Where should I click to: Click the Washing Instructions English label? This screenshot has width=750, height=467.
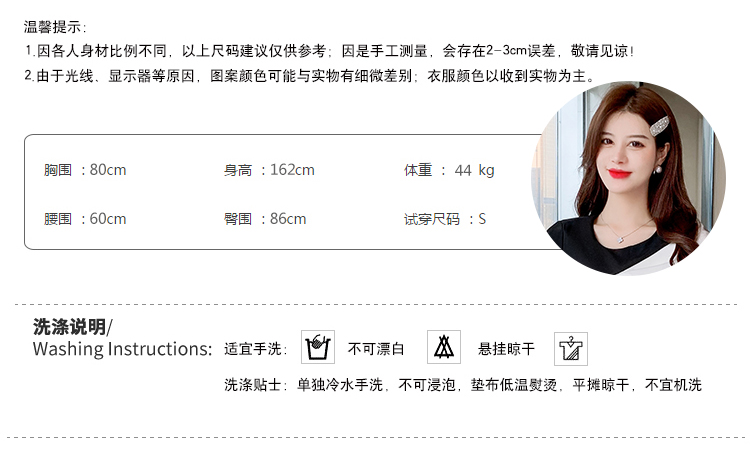(122, 349)
